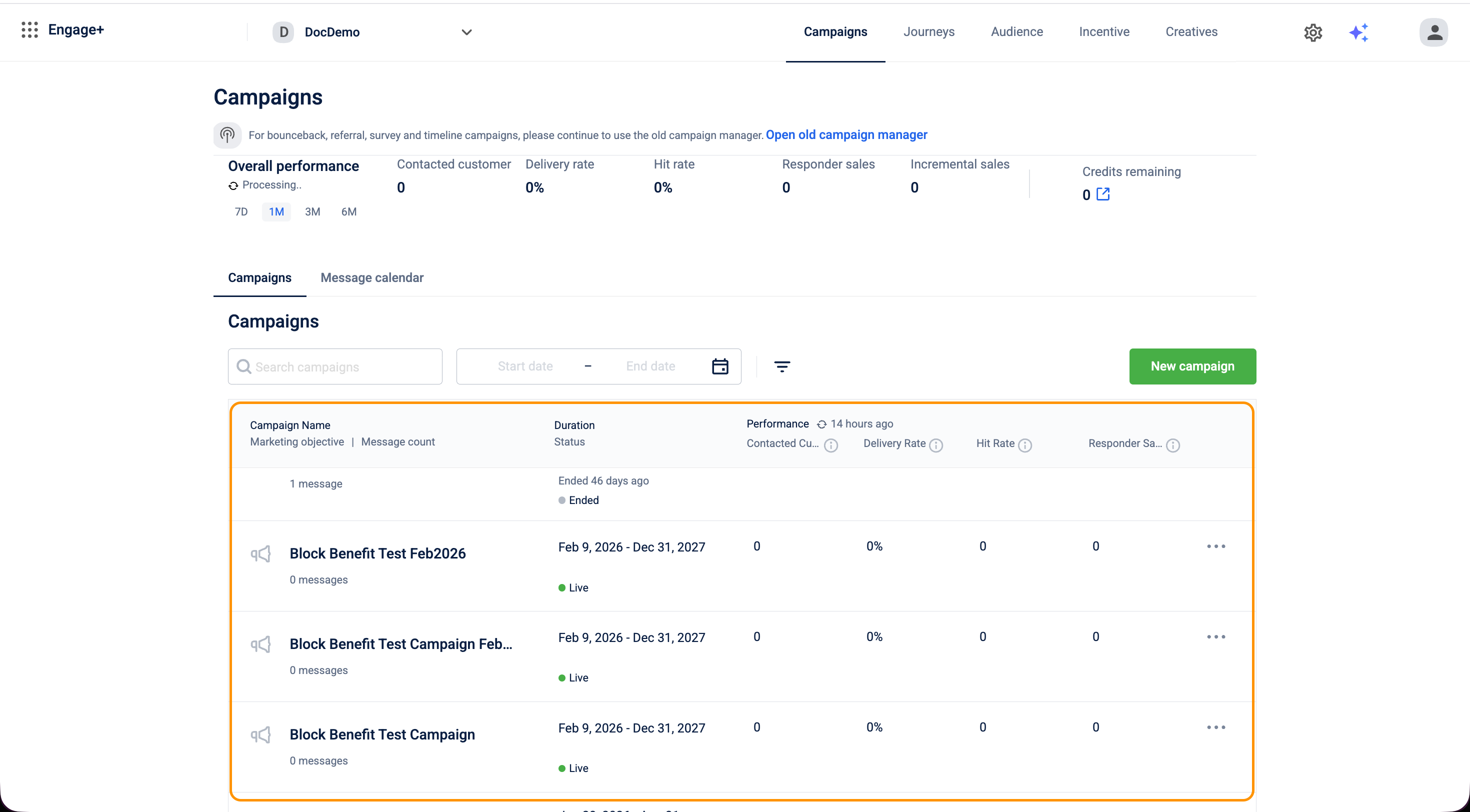This screenshot has height=812, width=1470.
Task: Click the calendar icon in date range
Action: pos(720,366)
